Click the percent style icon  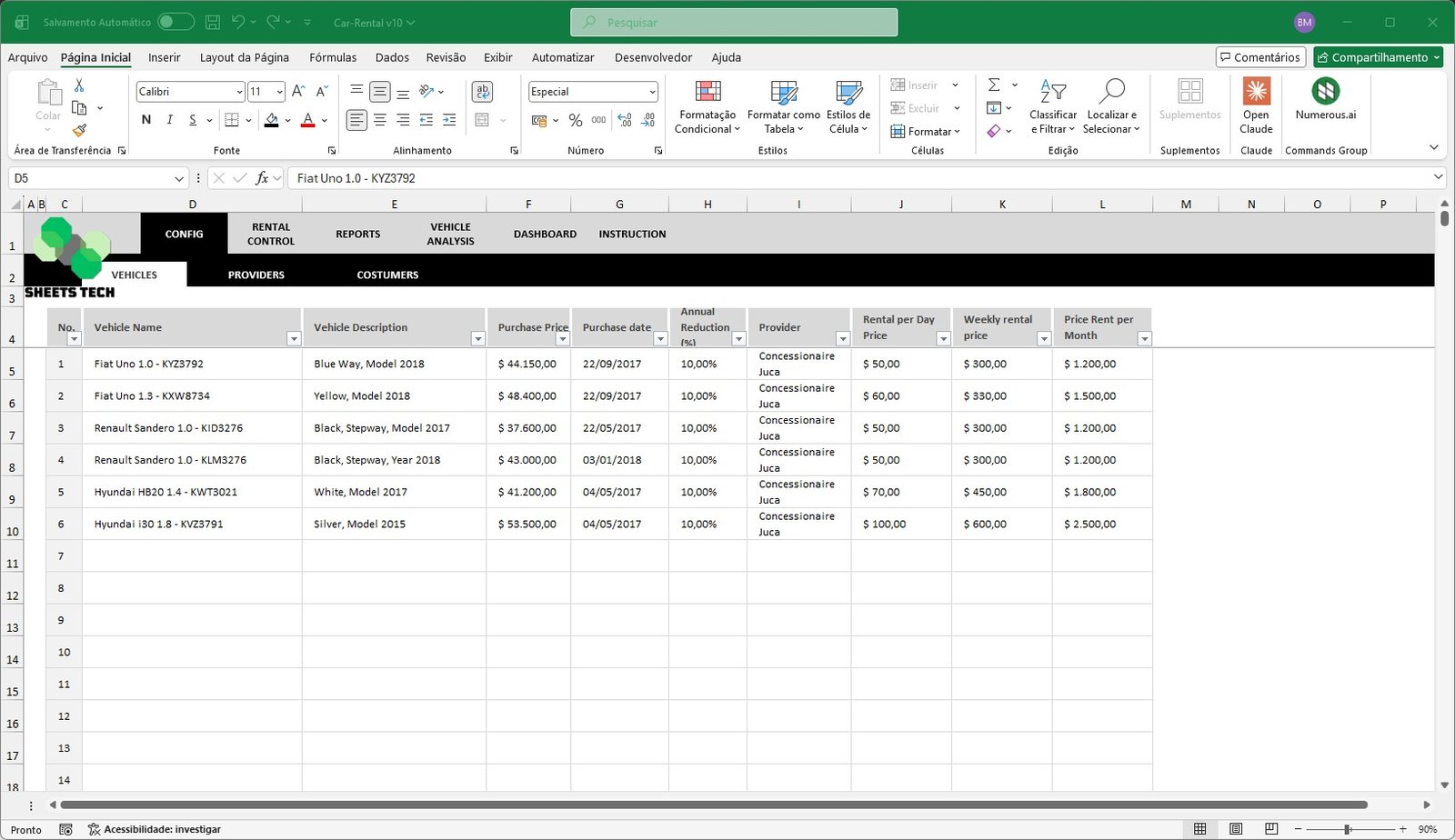575,119
